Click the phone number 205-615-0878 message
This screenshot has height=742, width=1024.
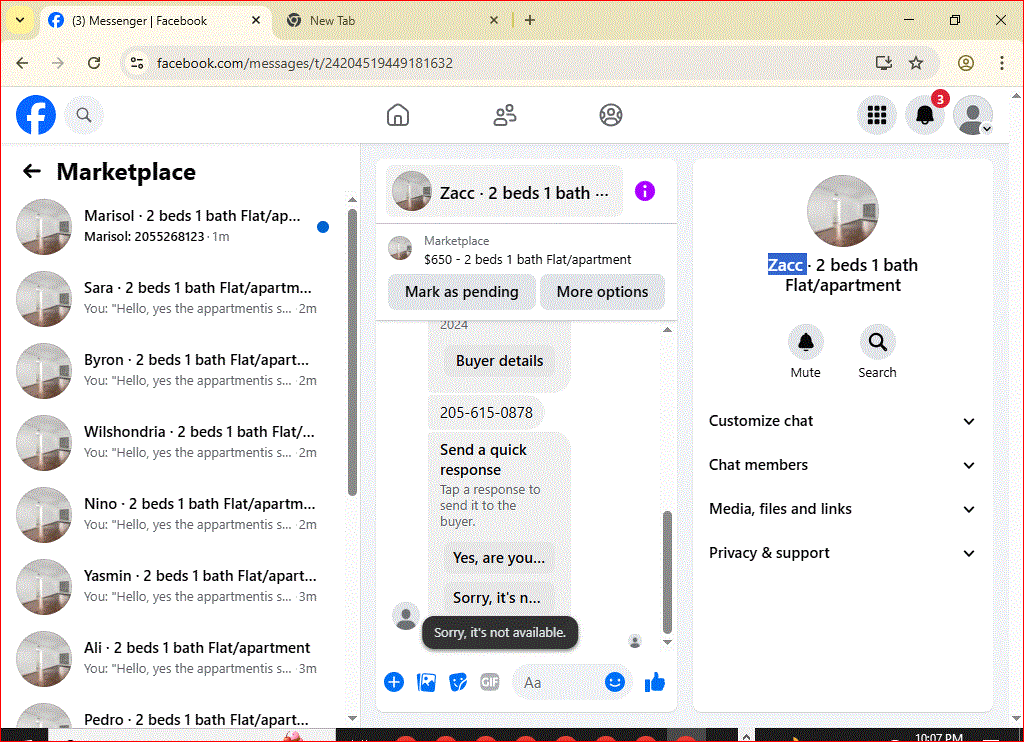[x=486, y=413]
